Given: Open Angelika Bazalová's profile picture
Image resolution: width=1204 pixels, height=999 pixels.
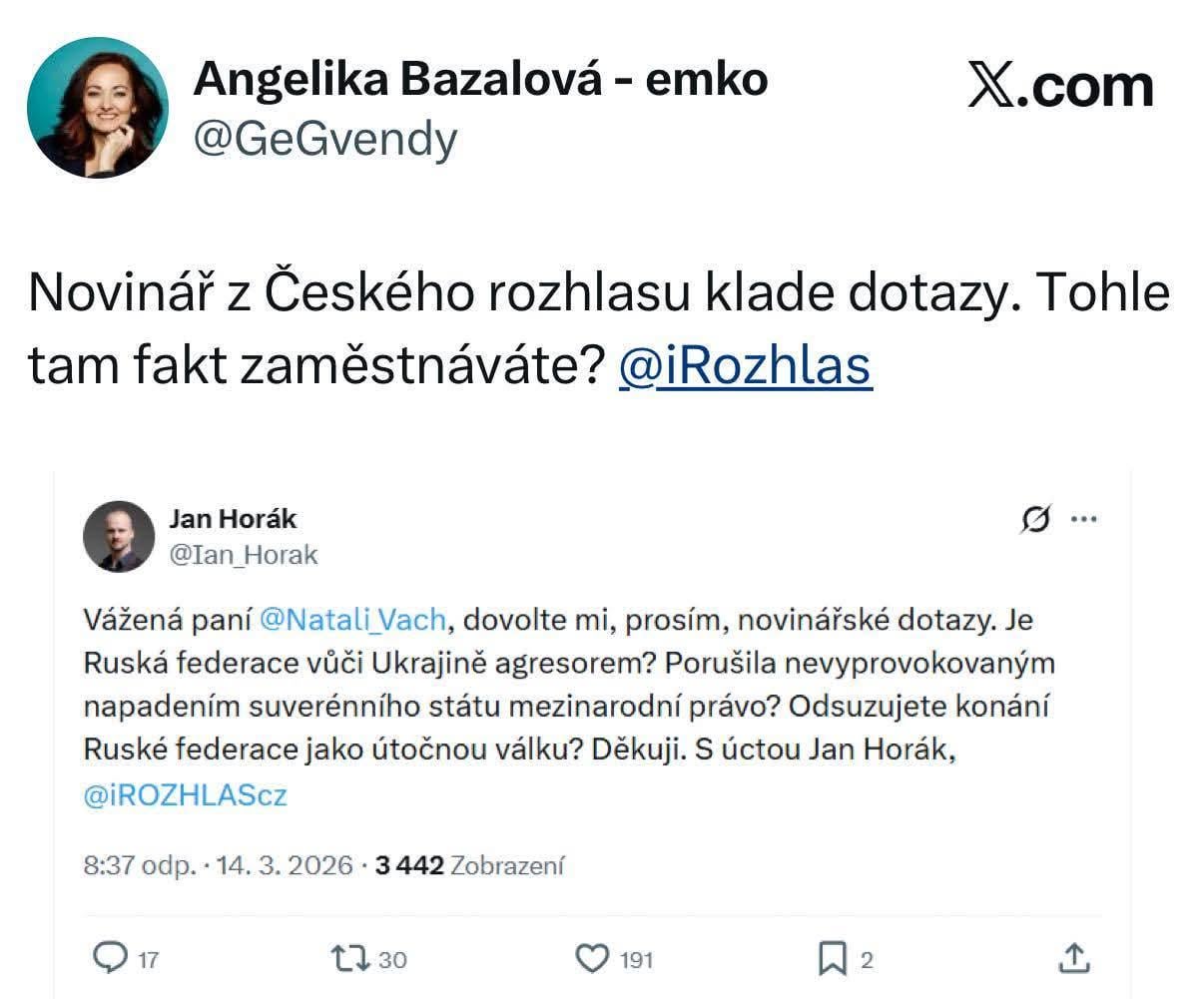Looking at the screenshot, I should (98, 108).
